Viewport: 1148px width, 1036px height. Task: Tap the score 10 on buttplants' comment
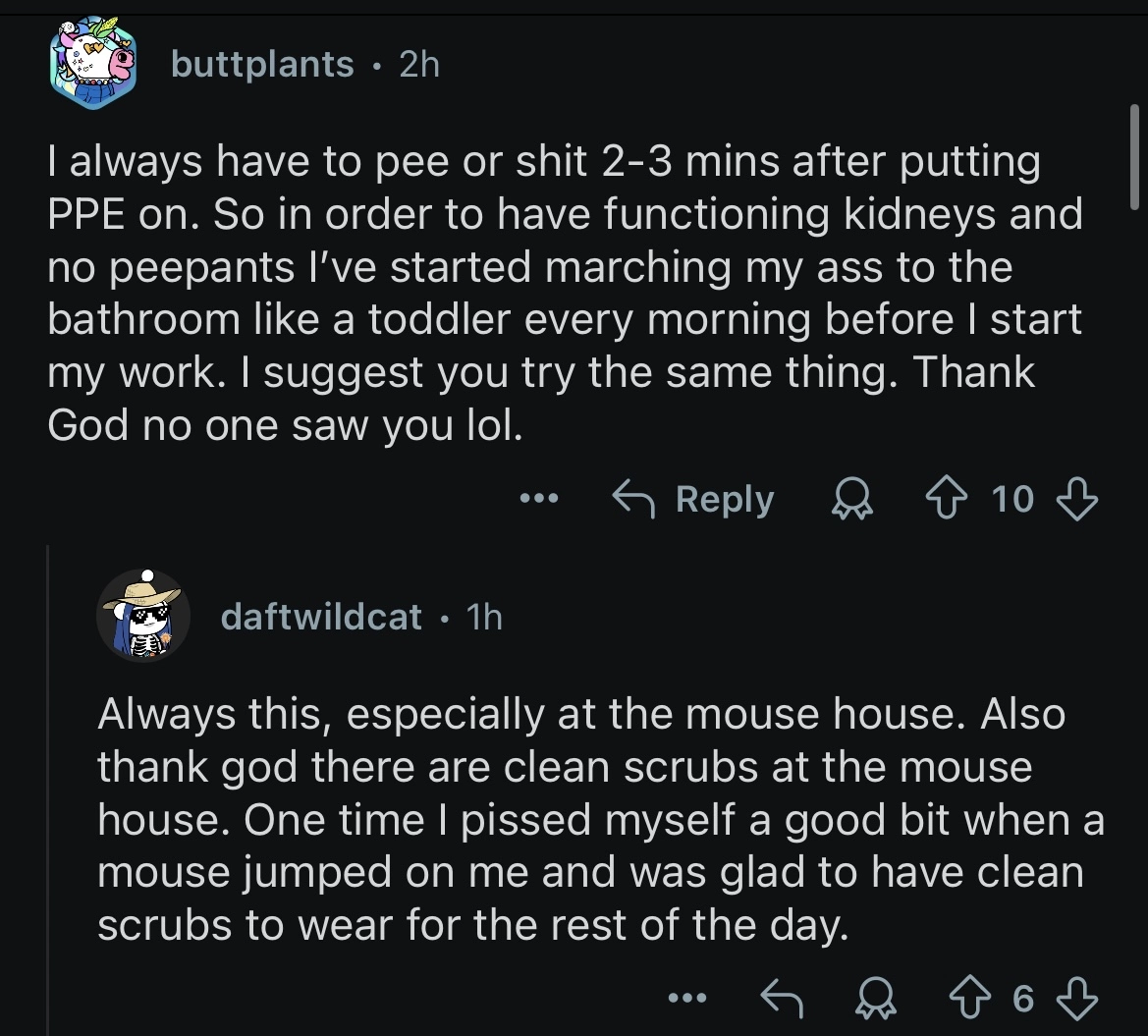pyautogui.click(x=1012, y=499)
